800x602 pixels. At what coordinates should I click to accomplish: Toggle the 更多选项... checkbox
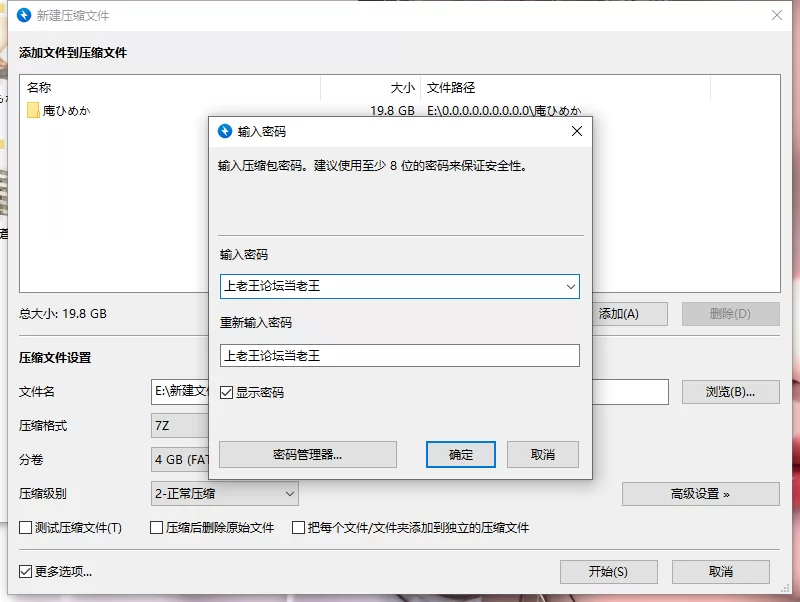tap(26, 571)
